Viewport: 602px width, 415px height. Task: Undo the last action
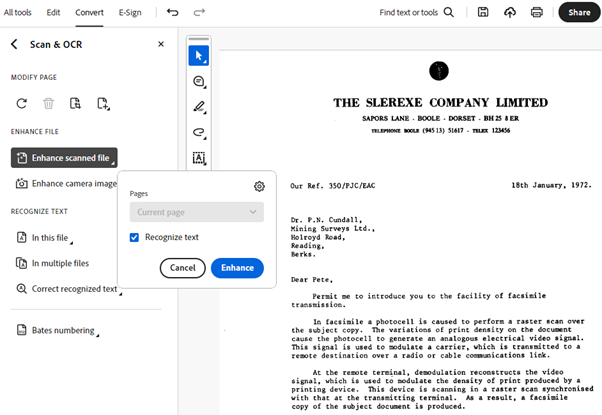[x=172, y=12]
